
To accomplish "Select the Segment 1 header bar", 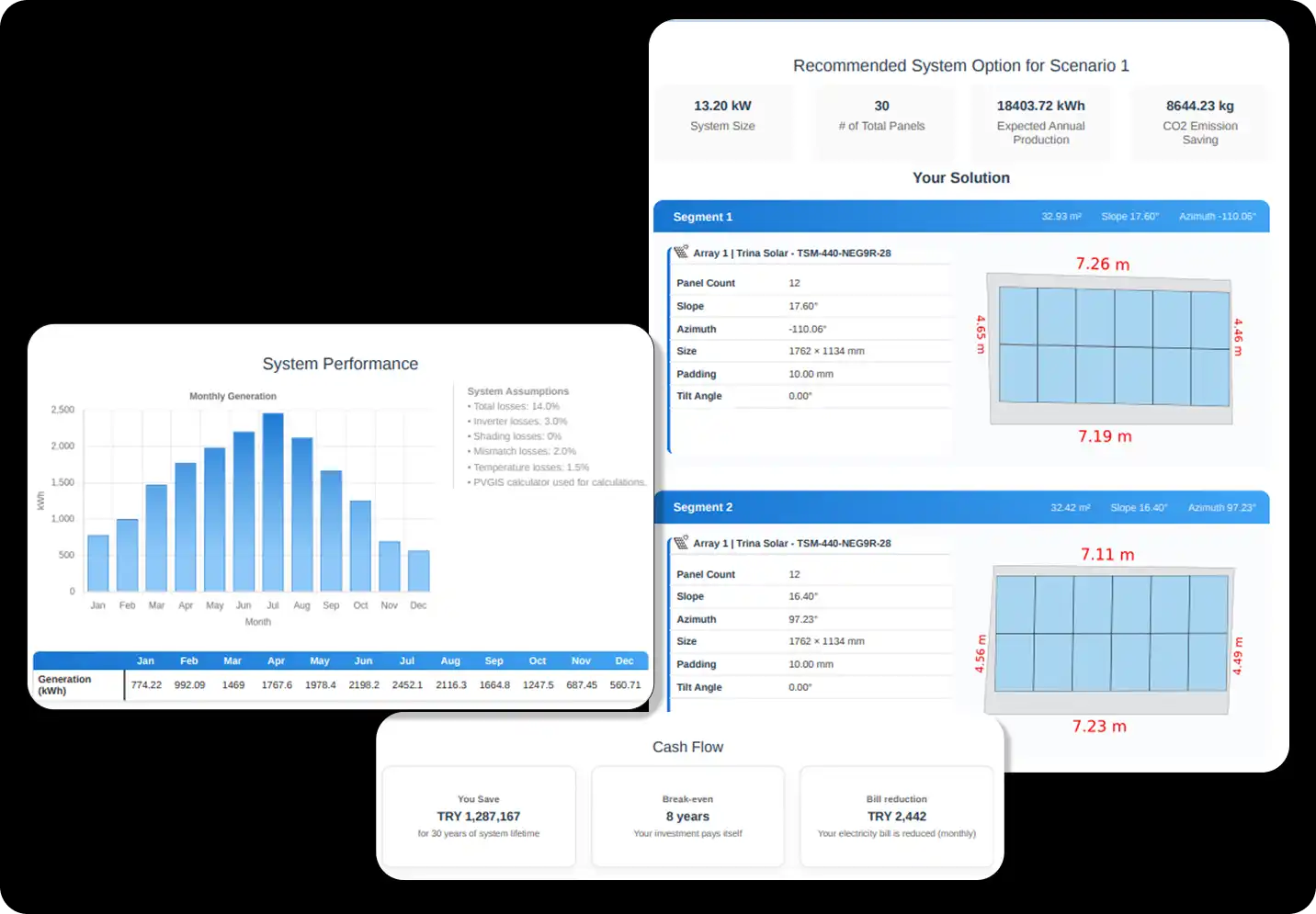I will click(961, 217).
